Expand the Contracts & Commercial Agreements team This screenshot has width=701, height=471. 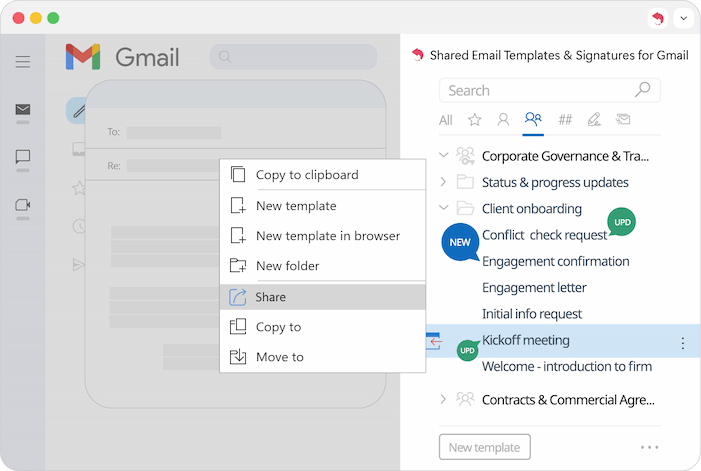click(x=443, y=399)
